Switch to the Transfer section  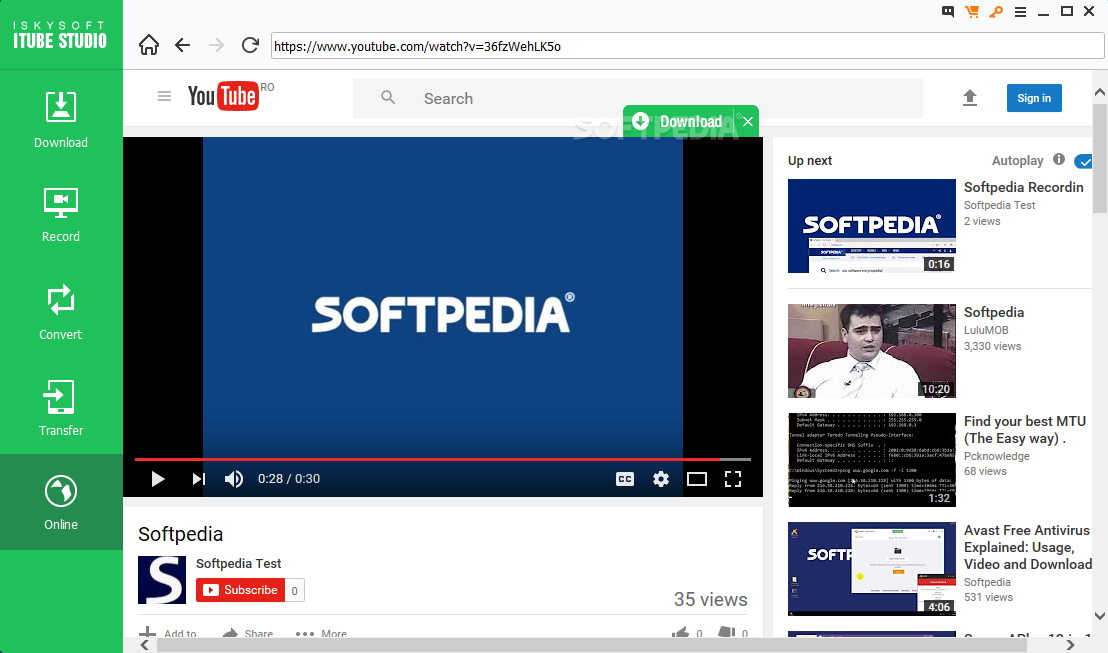tap(61, 408)
